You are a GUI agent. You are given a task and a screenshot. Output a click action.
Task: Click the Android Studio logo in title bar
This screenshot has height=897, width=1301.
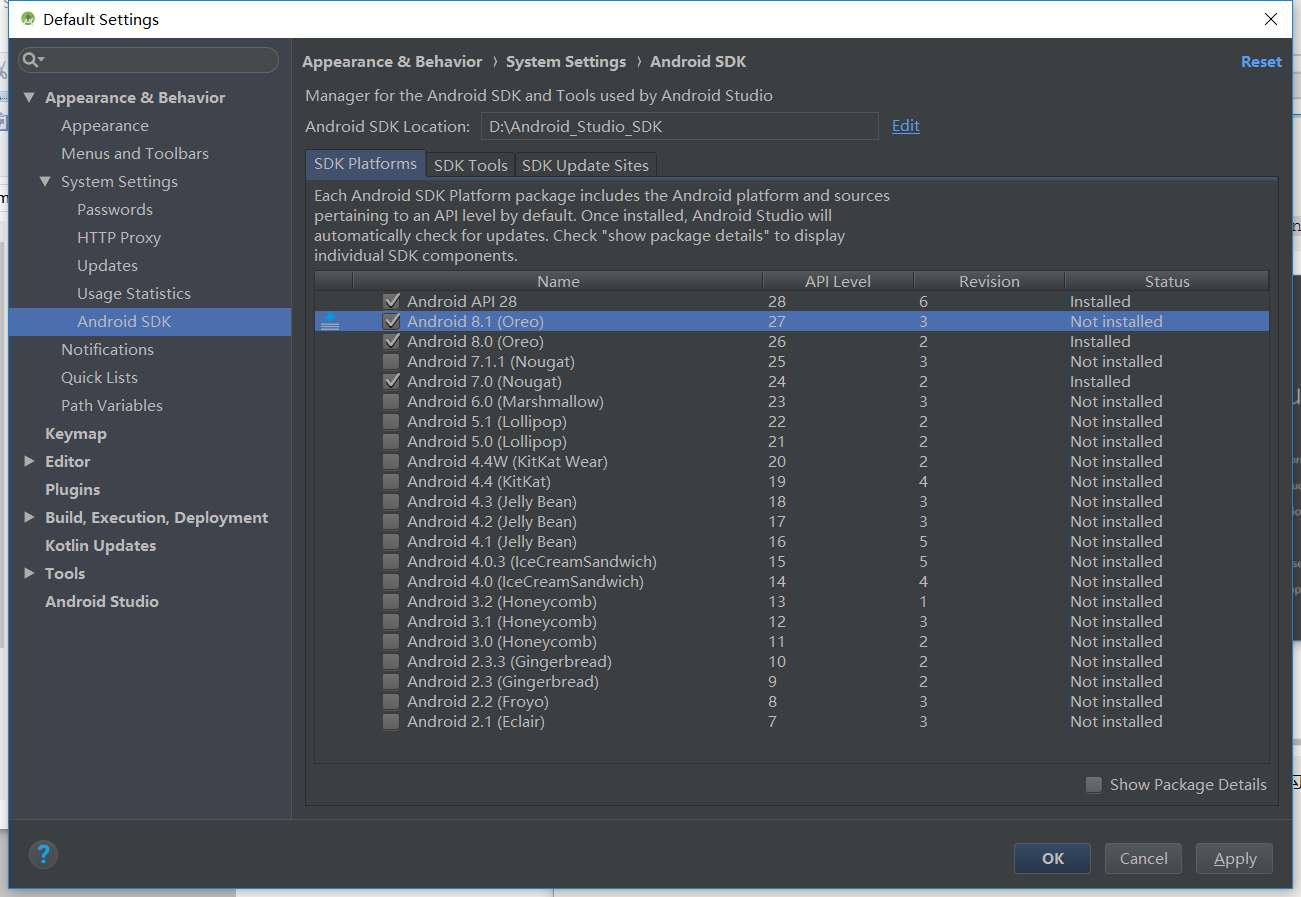click(x=28, y=19)
